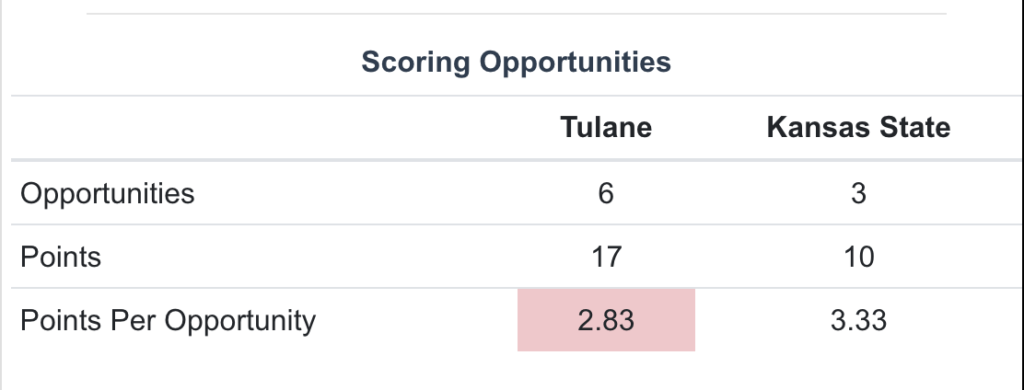The height and width of the screenshot is (390, 1024).
Task: Select the Kansas State column header
Action: tap(858, 127)
